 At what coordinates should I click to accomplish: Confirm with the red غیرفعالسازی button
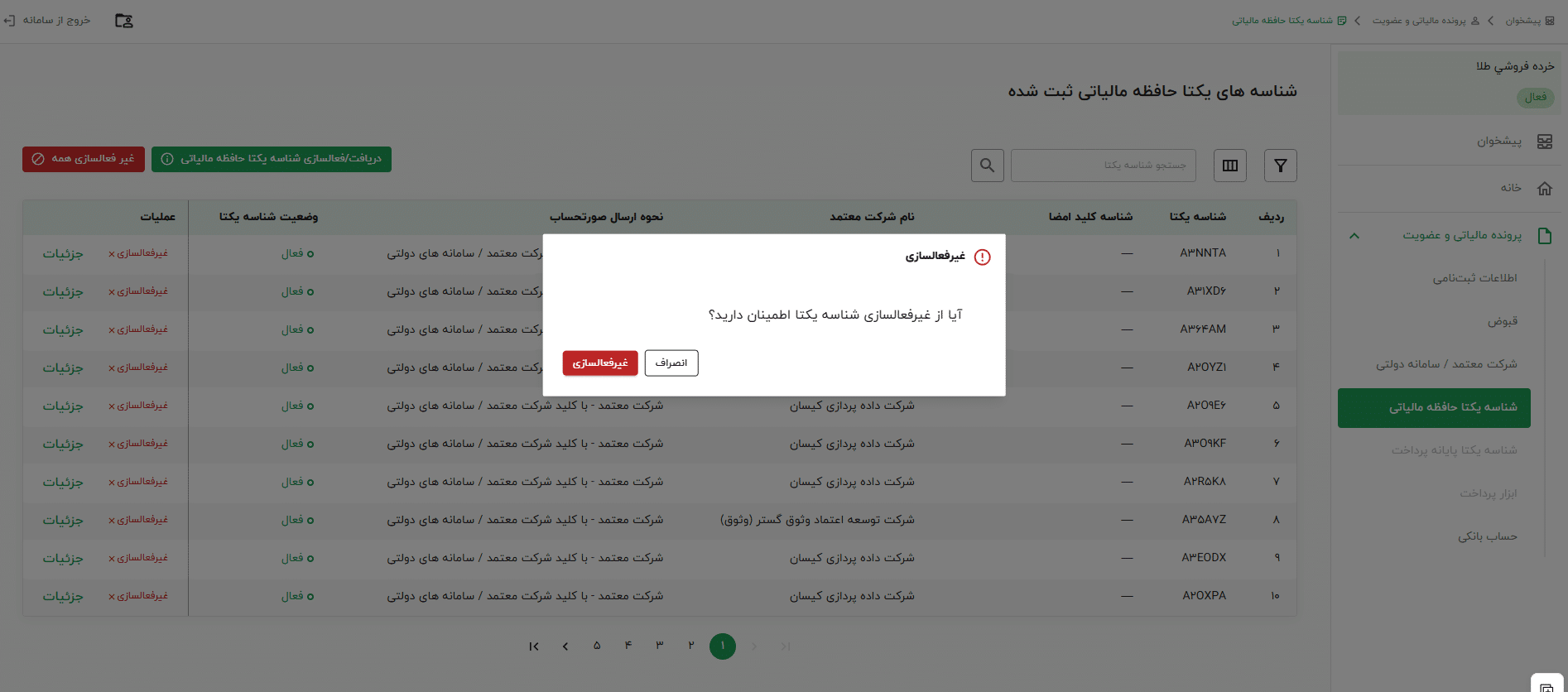tap(600, 363)
